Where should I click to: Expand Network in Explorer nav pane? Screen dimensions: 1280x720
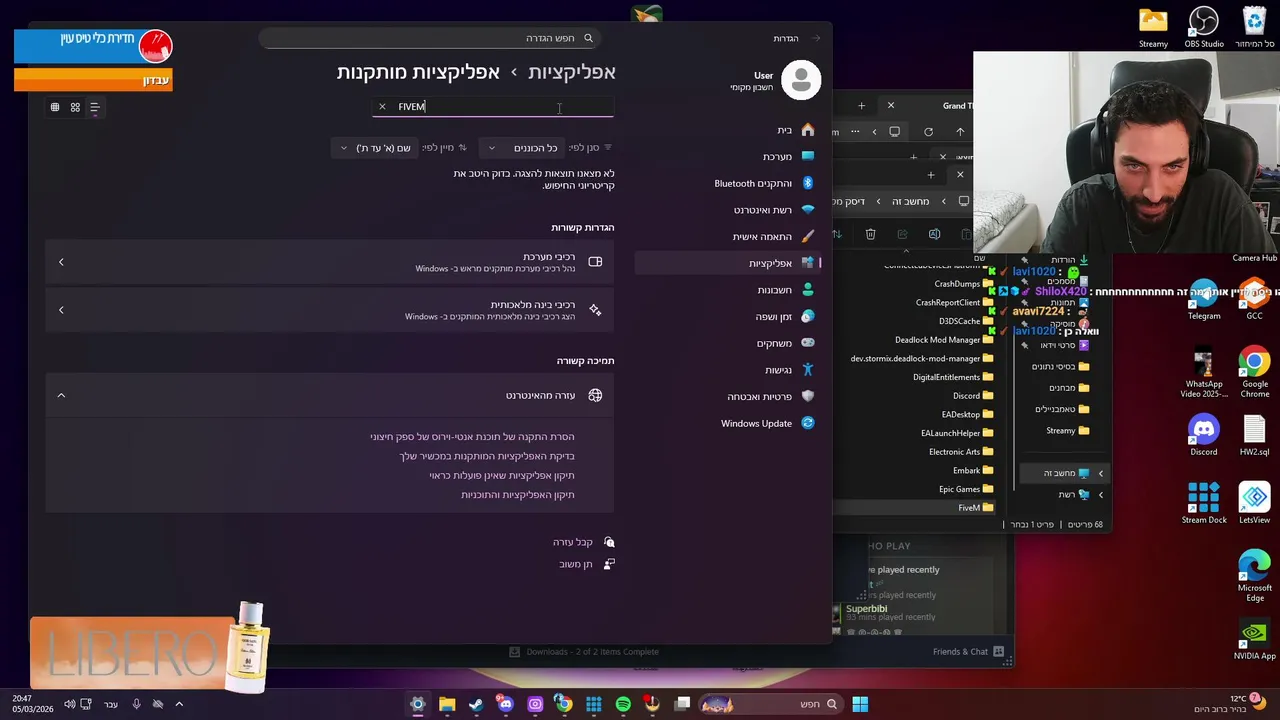(x=1101, y=495)
